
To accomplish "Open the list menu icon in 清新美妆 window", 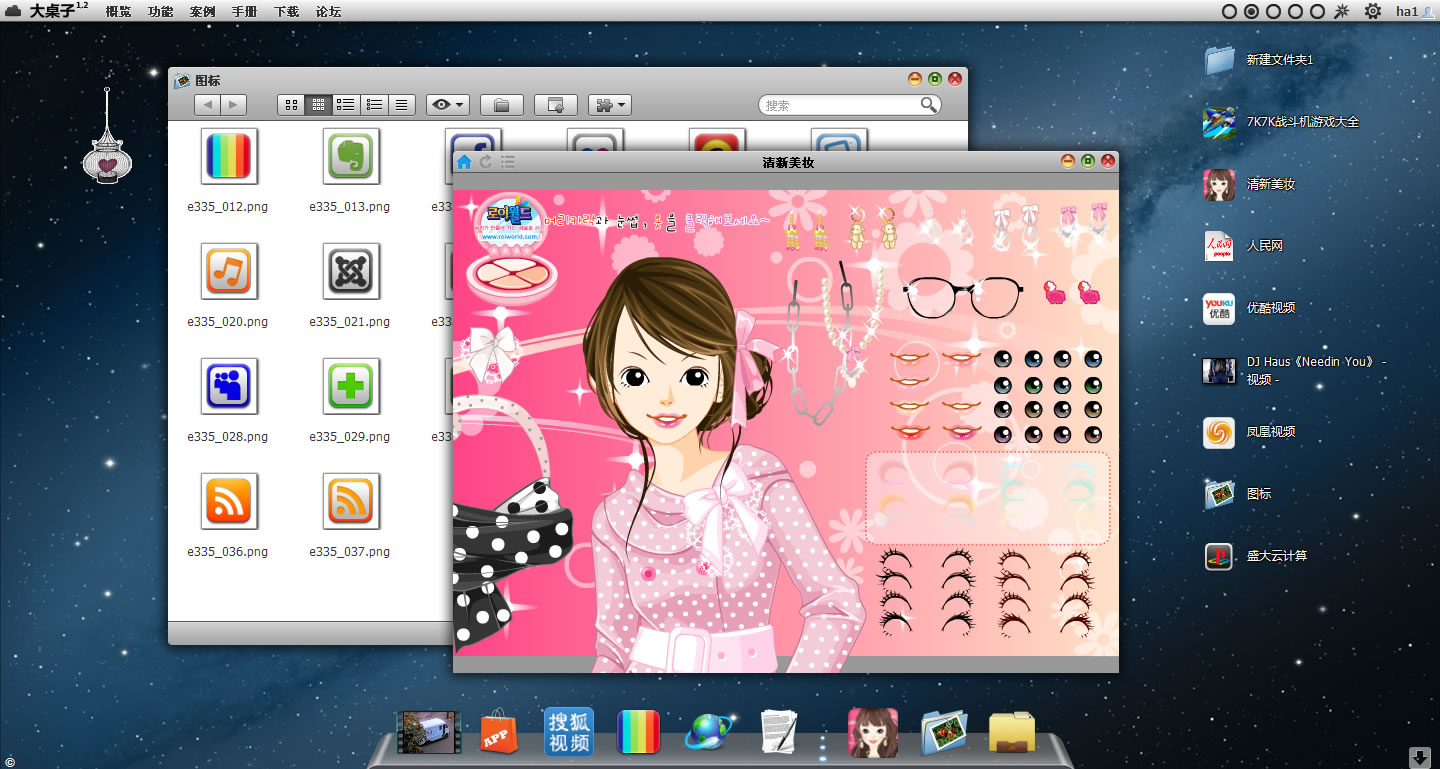I will click(x=507, y=162).
